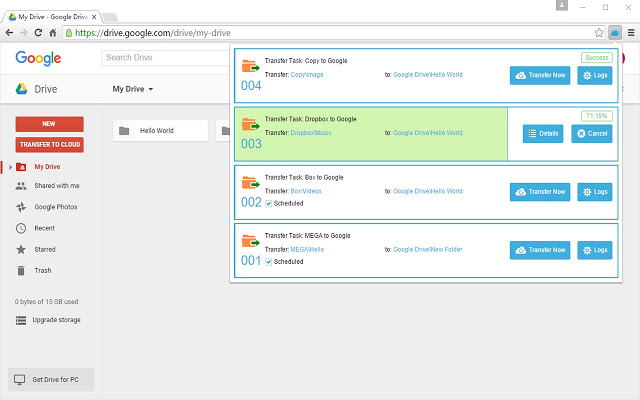The image size is (640, 400).
Task: Open Shared with me section
Action: pos(56,186)
